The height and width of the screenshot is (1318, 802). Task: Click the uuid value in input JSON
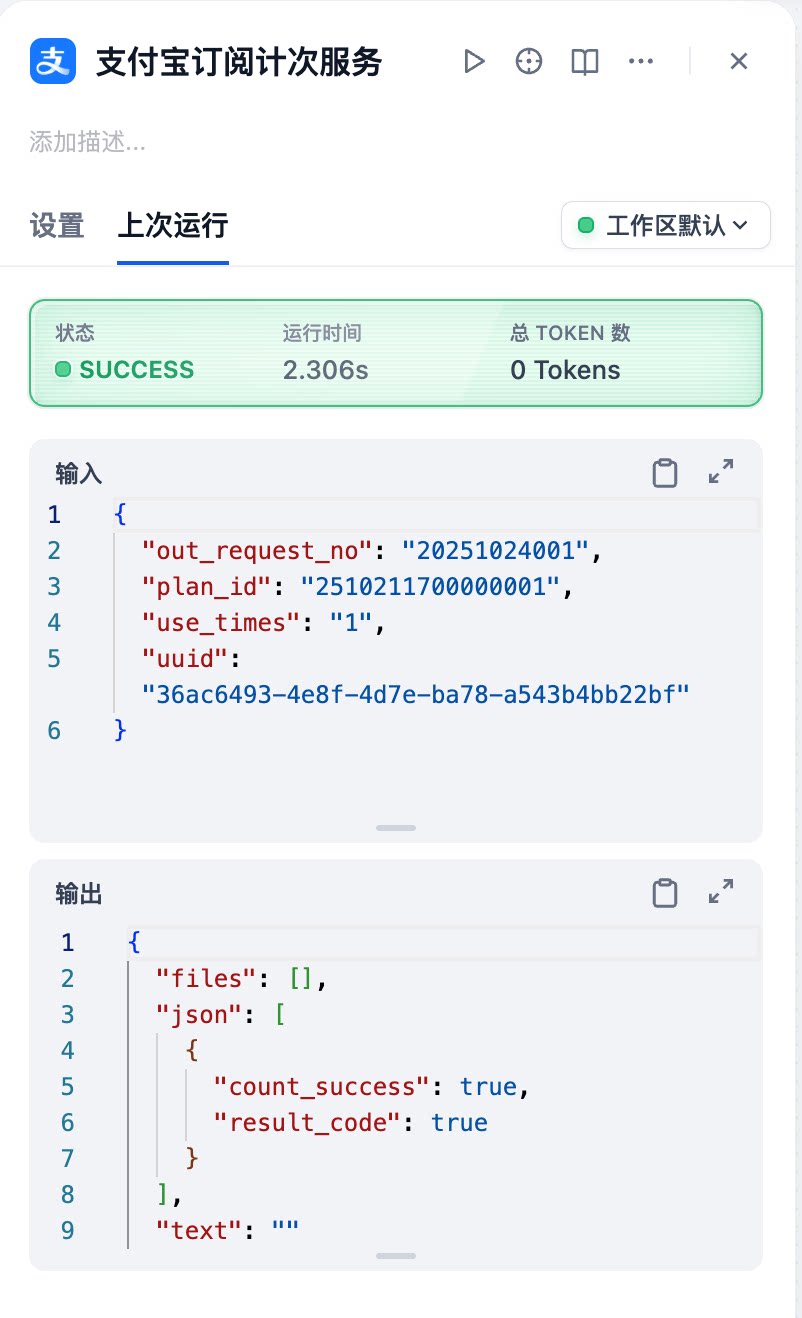pos(417,694)
